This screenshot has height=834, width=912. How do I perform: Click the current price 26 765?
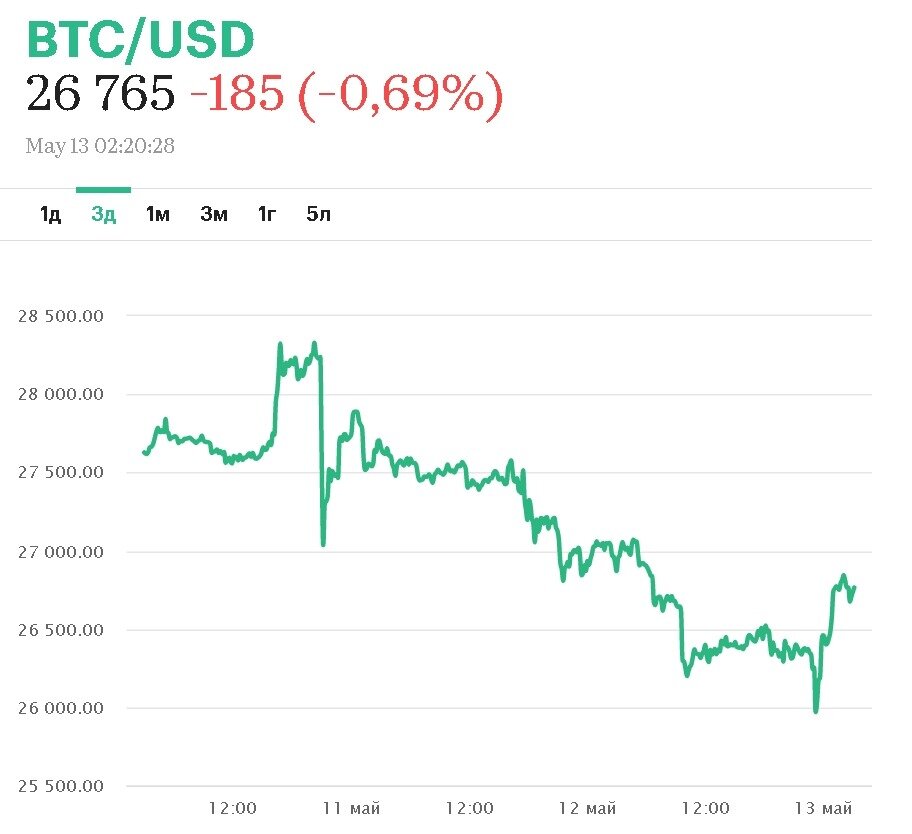101,94
